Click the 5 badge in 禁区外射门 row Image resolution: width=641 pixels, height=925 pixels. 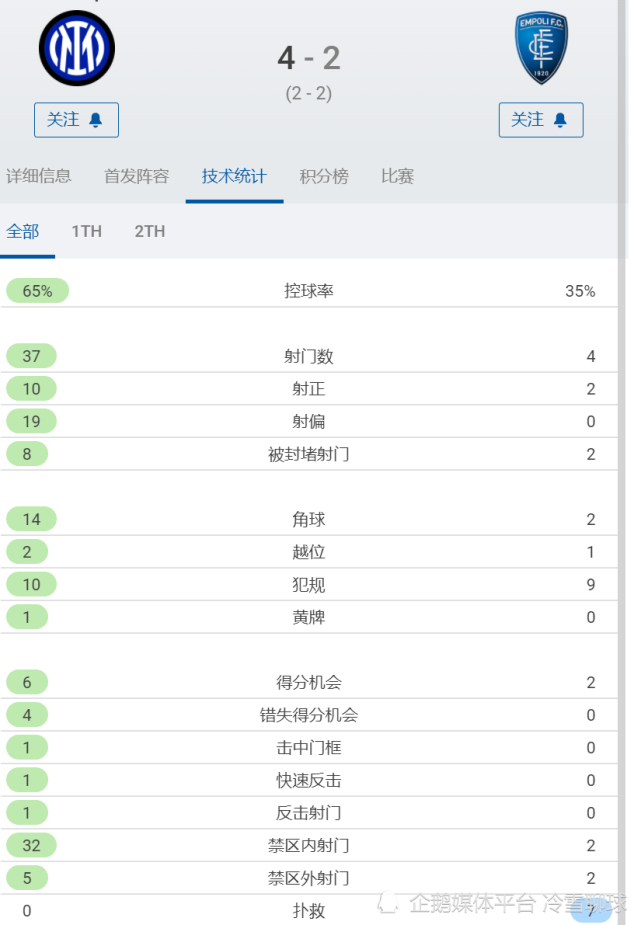point(27,878)
